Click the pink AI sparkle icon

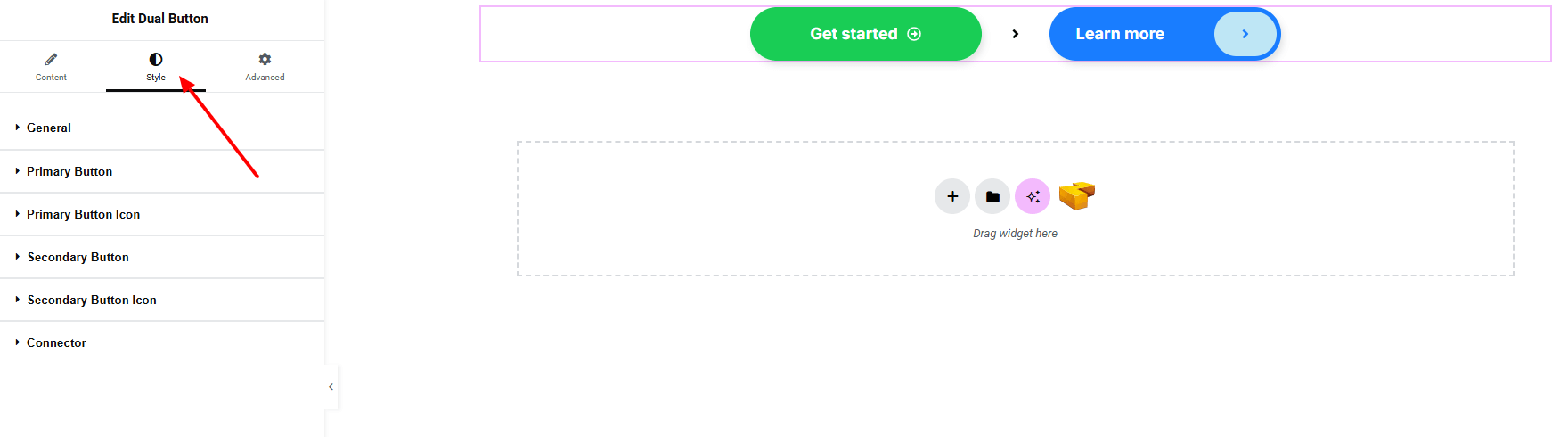[x=1033, y=196]
